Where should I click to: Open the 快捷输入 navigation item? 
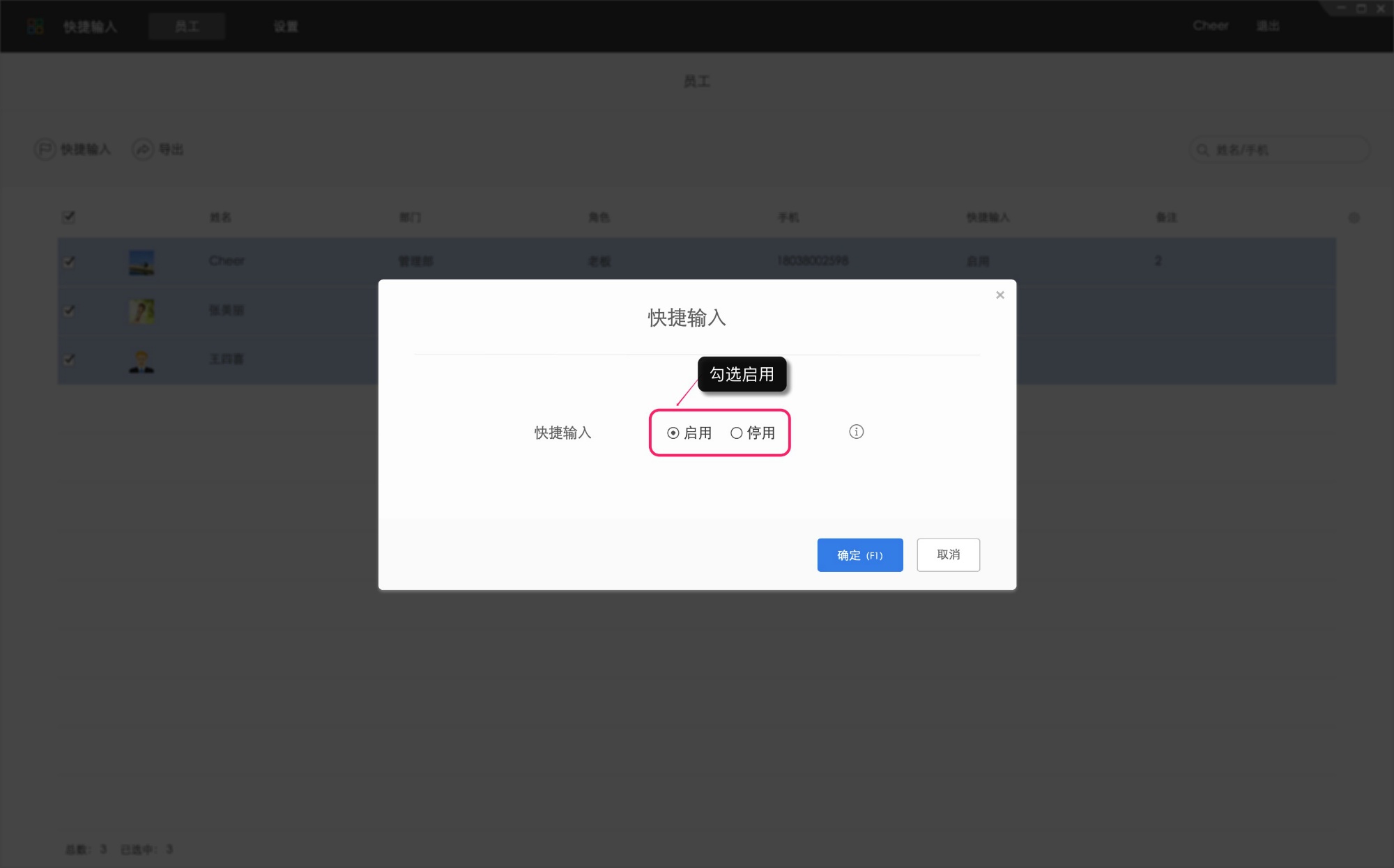[89, 26]
